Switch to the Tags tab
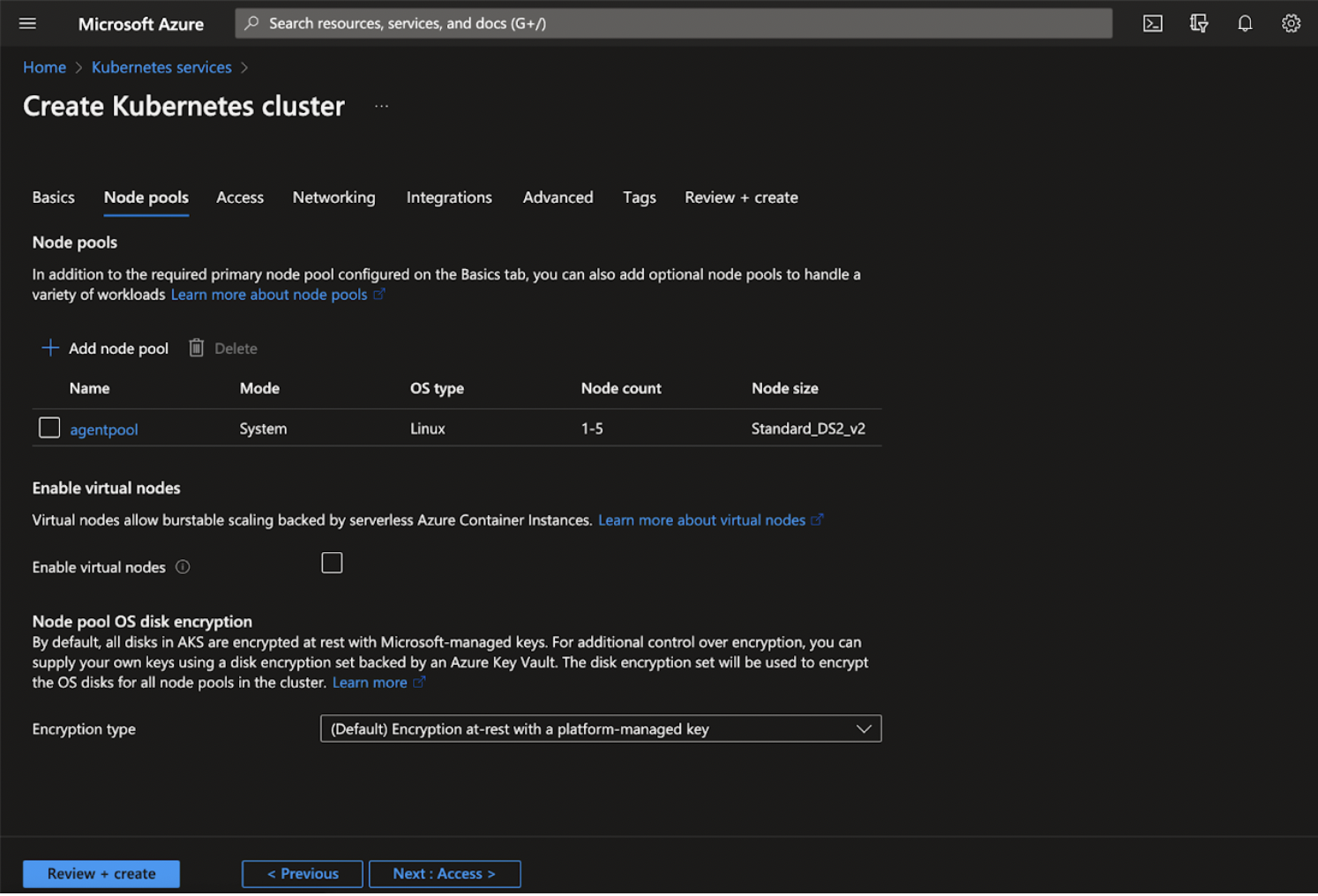This screenshot has width=1318, height=896. (640, 198)
